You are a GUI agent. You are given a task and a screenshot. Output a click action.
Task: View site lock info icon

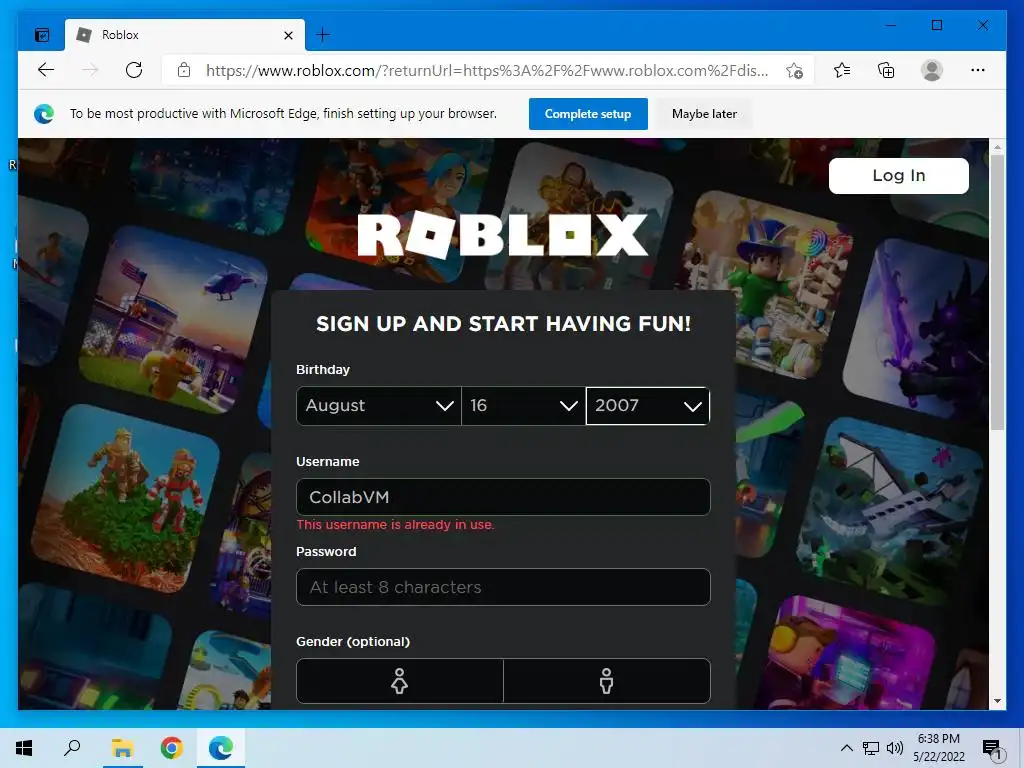point(184,70)
